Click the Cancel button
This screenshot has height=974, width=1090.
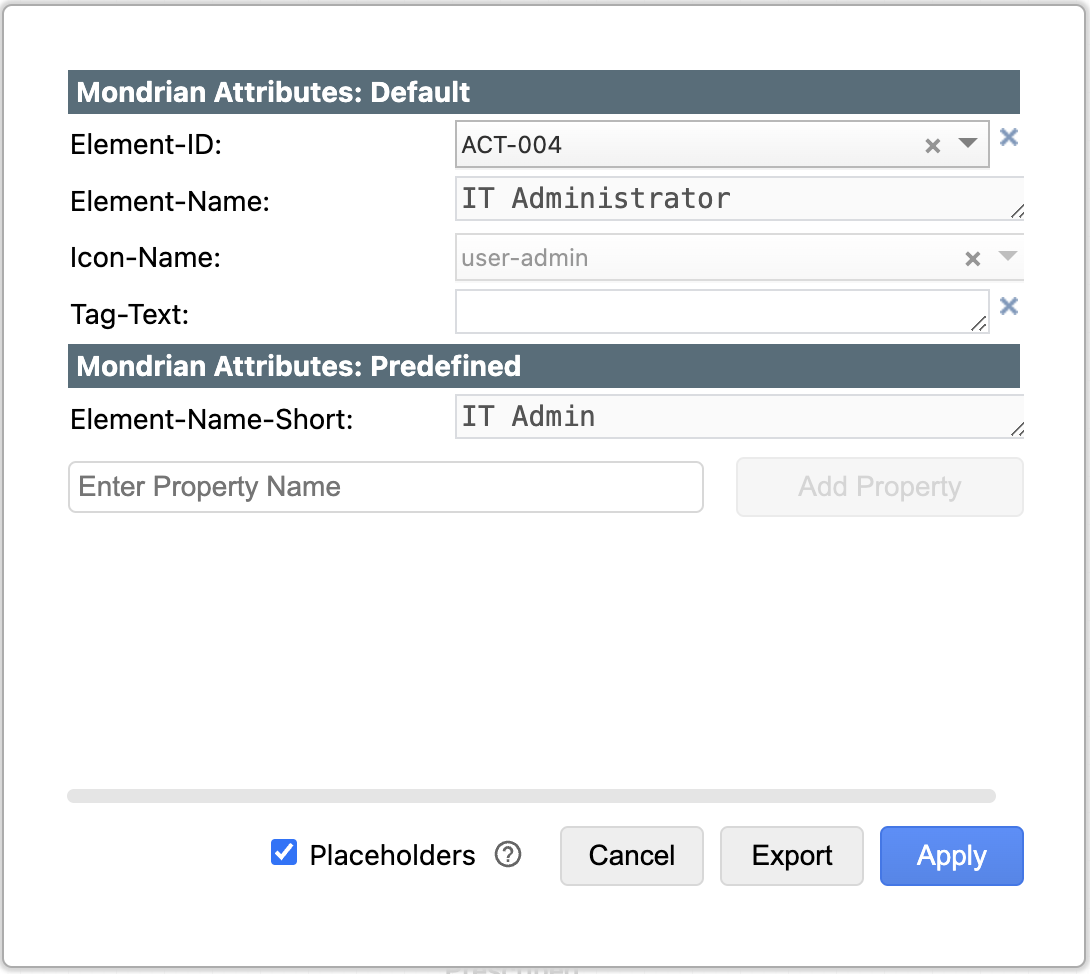[x=631, y=856]
